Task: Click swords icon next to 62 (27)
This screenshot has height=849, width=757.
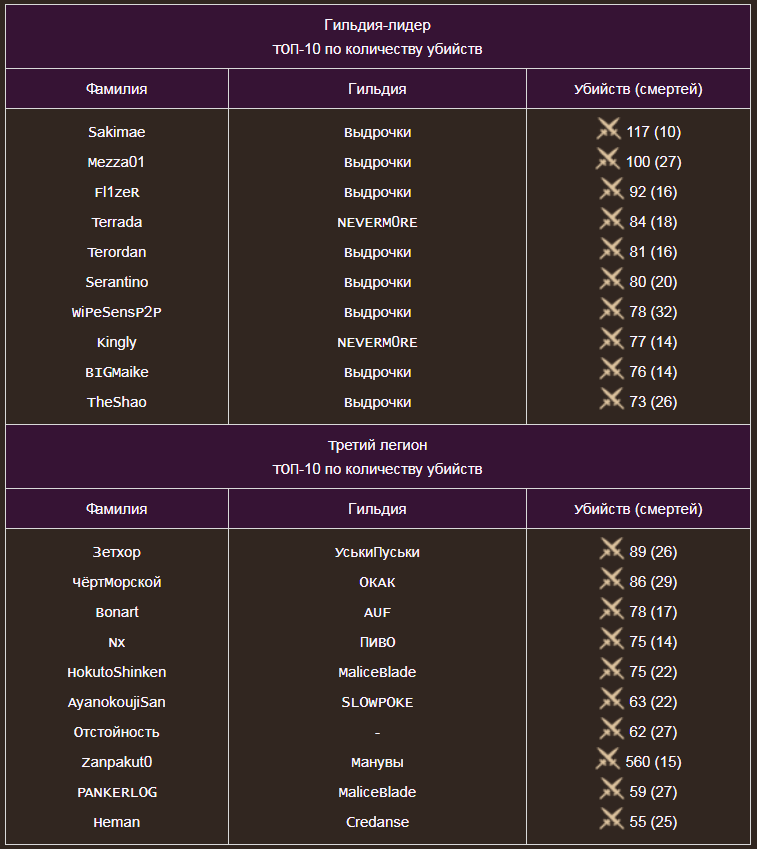Action: (611, 730)
